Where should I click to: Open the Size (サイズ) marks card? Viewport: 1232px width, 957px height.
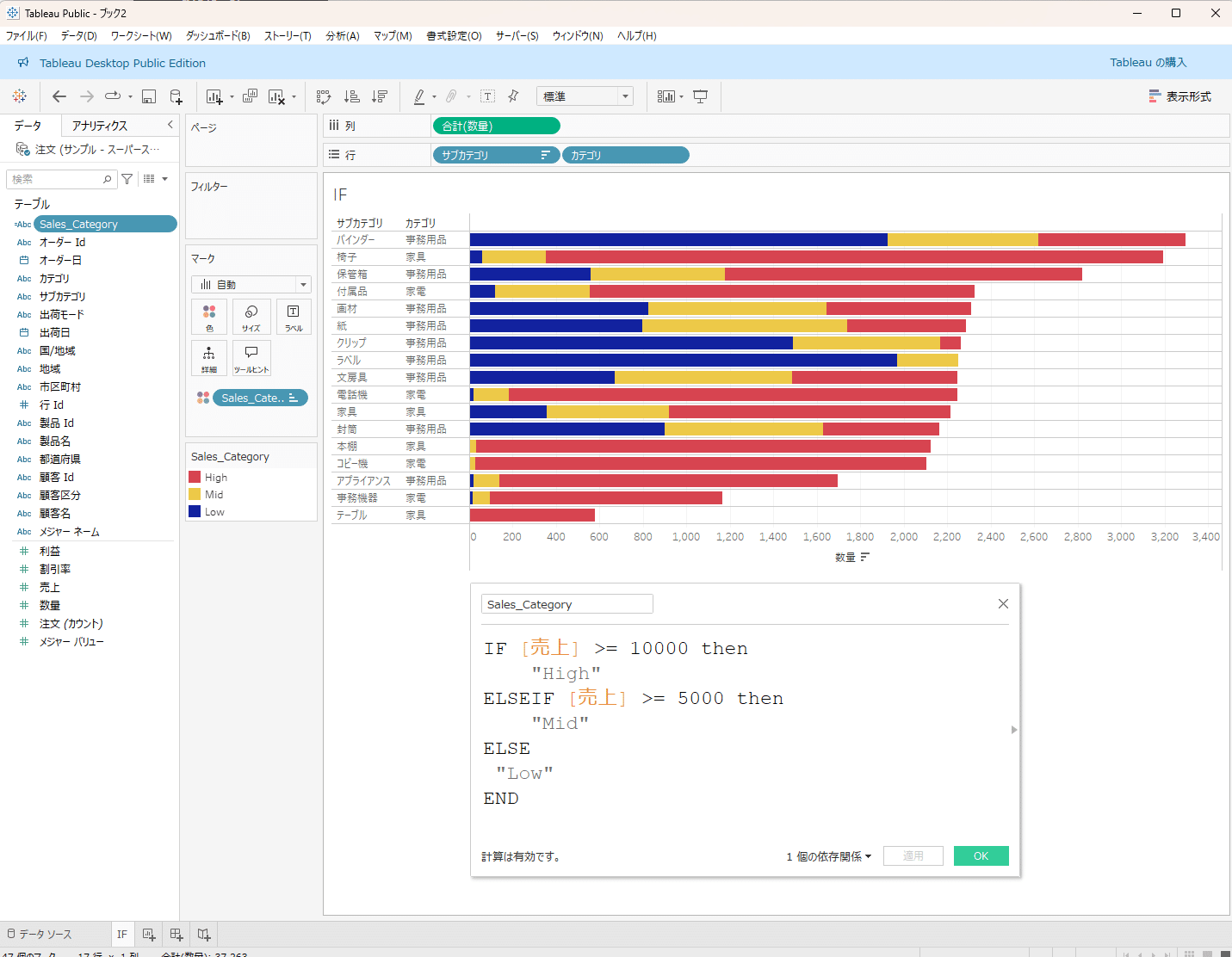(251, 317)
